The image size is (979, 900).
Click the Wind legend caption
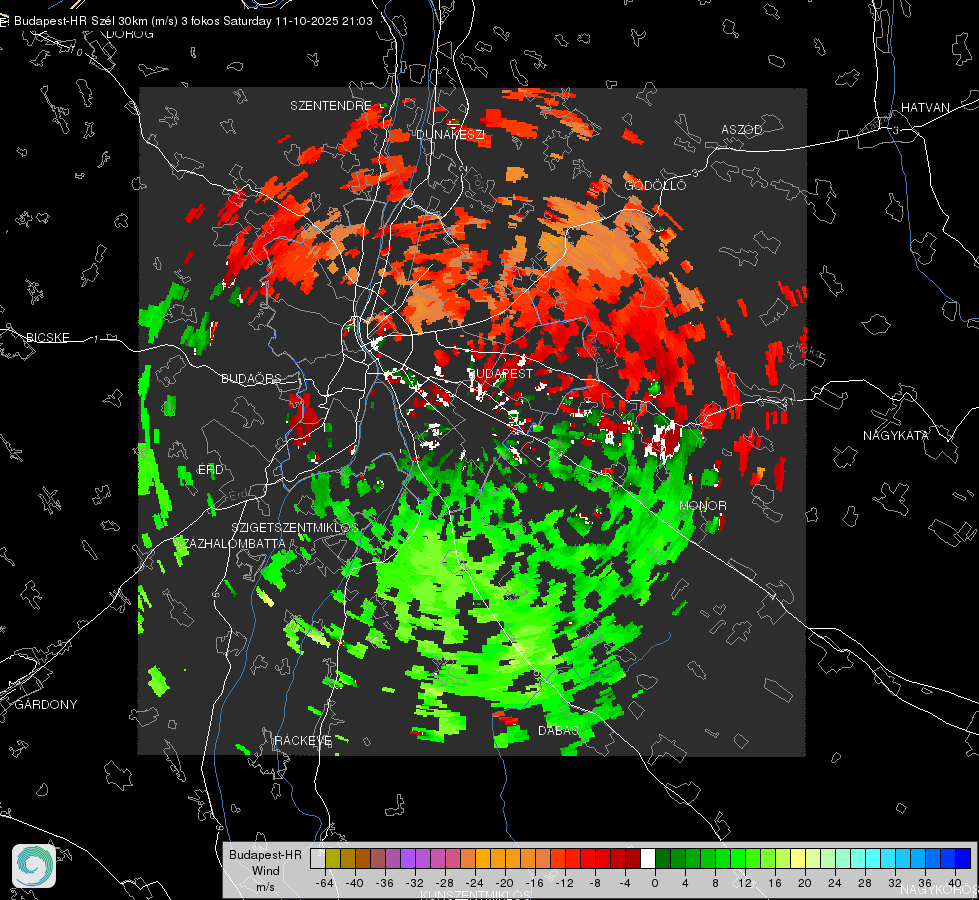tap(265, 870)
